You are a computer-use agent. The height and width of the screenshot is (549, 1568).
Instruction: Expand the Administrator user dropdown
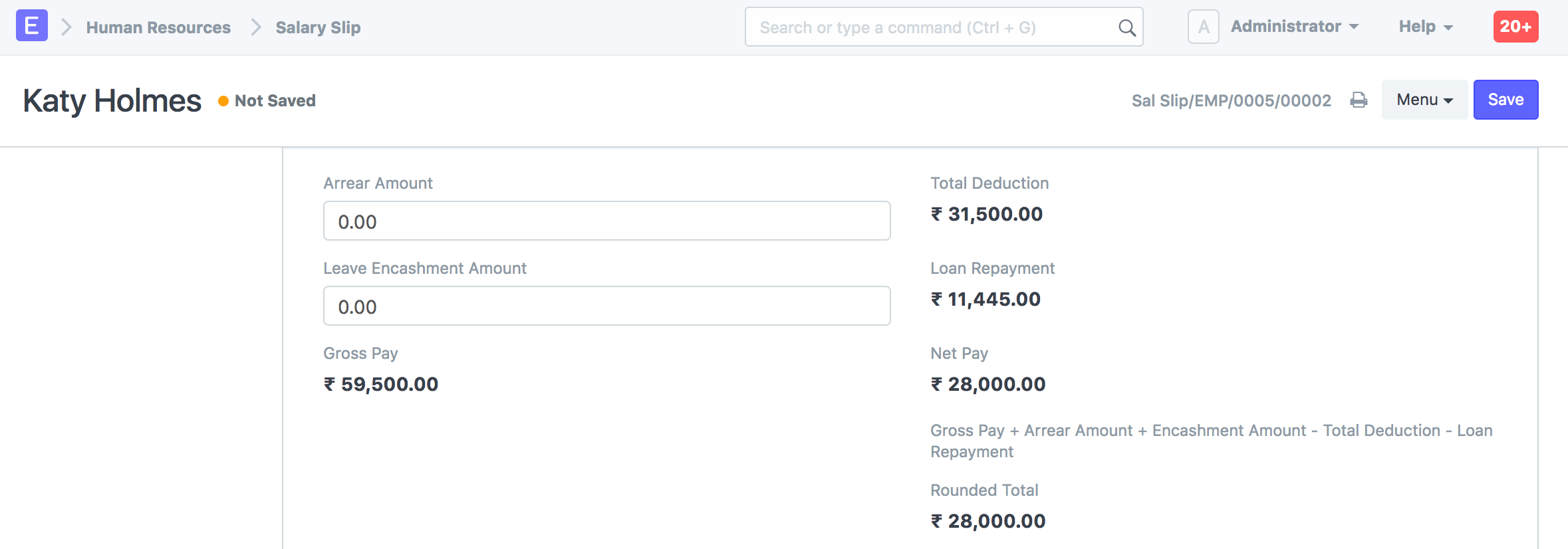[1294, 27]
